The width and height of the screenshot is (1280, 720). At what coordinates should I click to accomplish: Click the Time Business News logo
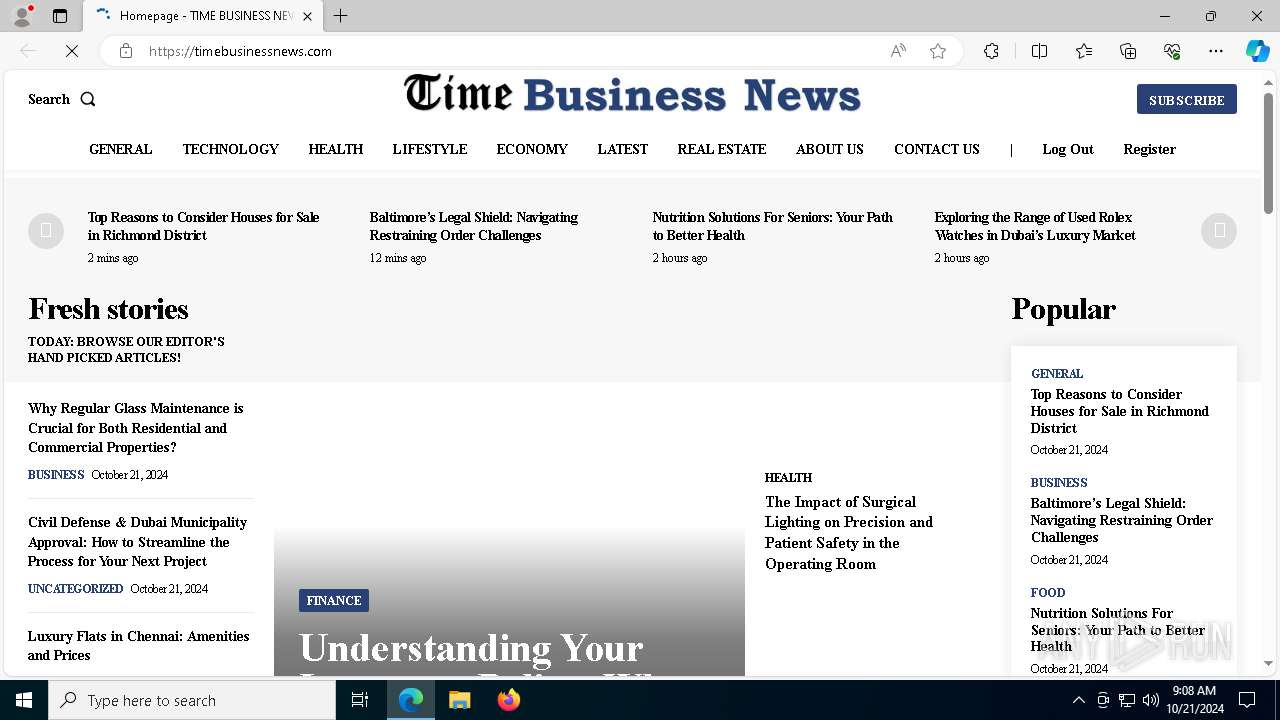[632, 94]
